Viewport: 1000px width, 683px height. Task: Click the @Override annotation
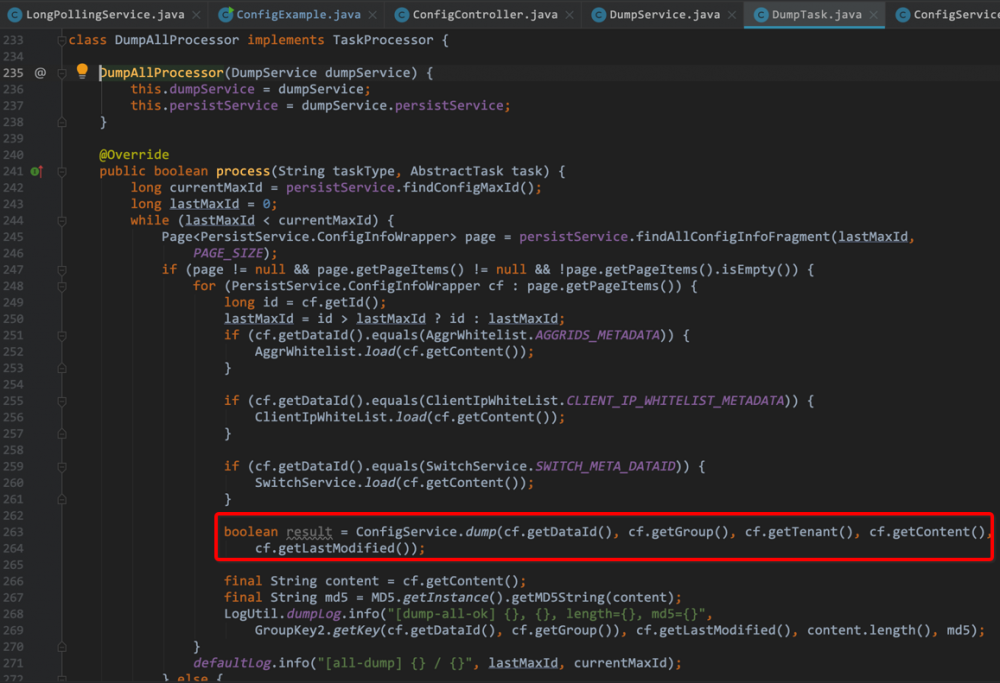134,154
